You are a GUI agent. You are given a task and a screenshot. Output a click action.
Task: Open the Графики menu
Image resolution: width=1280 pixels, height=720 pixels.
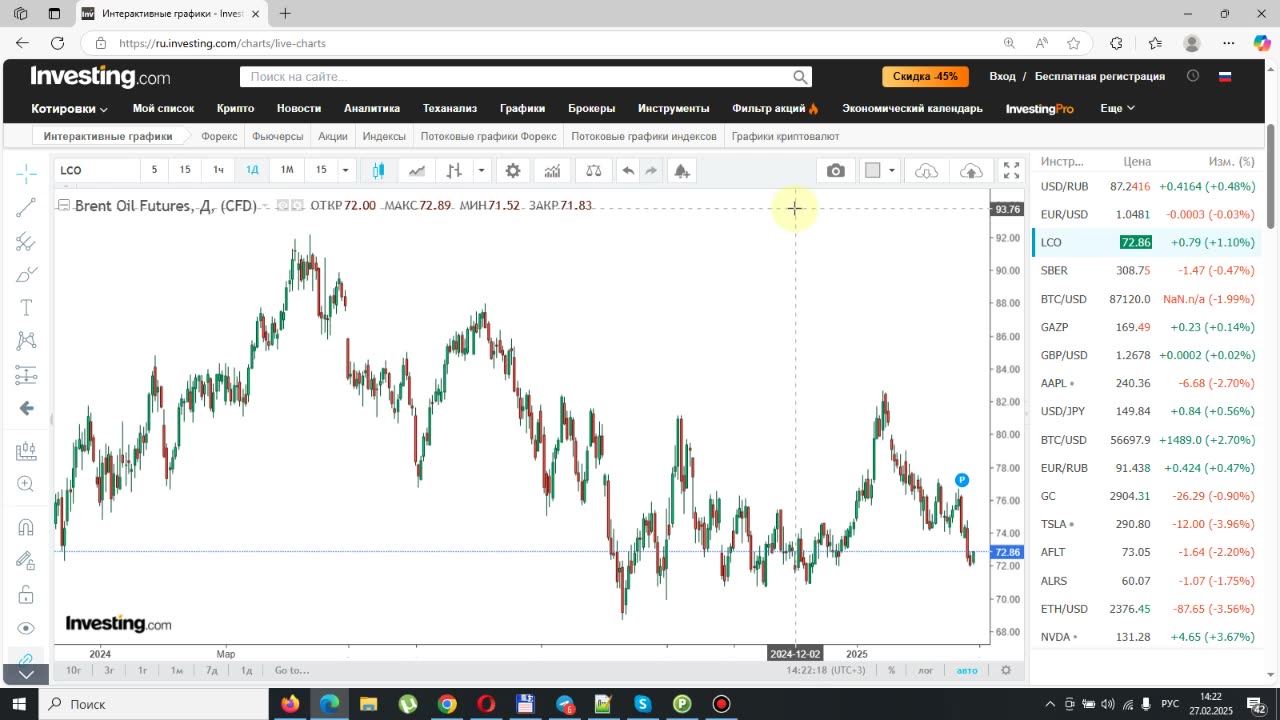(522, 108)
